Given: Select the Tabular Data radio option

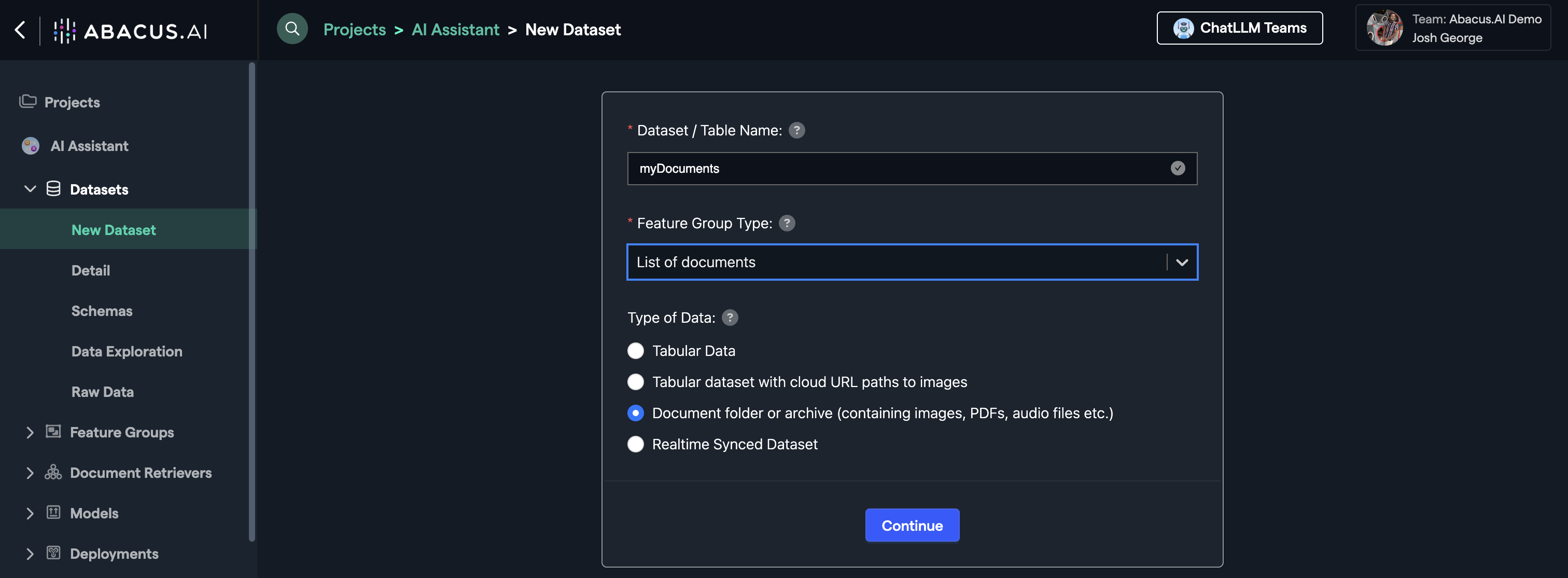Looking at the screenshot, I should [x=636, y=351].
